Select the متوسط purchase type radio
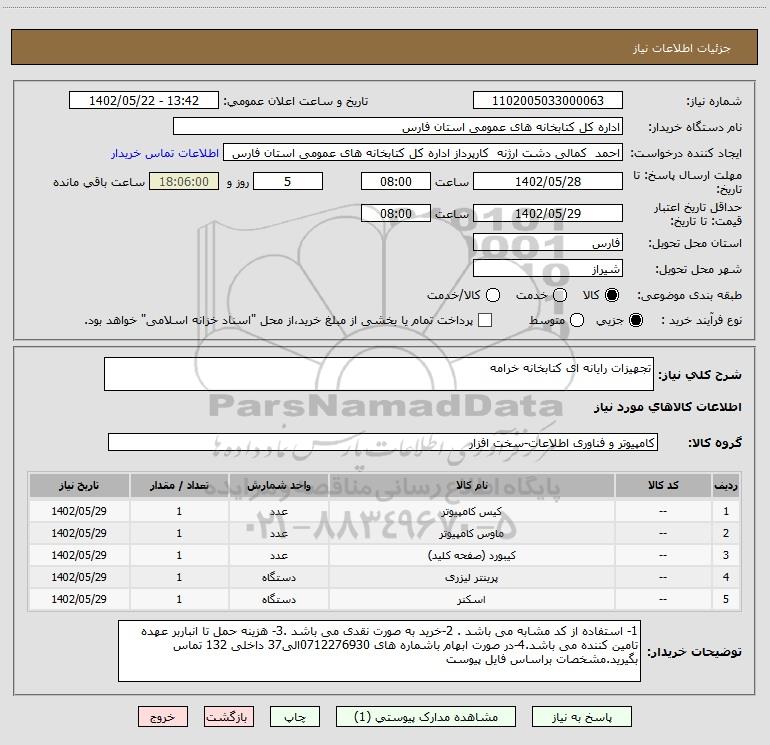The height and width of the screenshot is (745, 770). pyautogui.click(x=577, y=320)
